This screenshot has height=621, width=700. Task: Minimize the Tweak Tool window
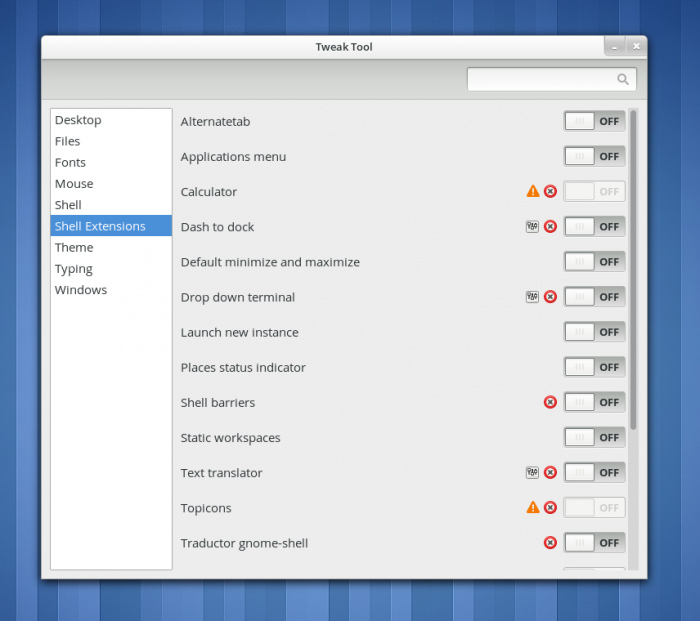pos(615,46)
